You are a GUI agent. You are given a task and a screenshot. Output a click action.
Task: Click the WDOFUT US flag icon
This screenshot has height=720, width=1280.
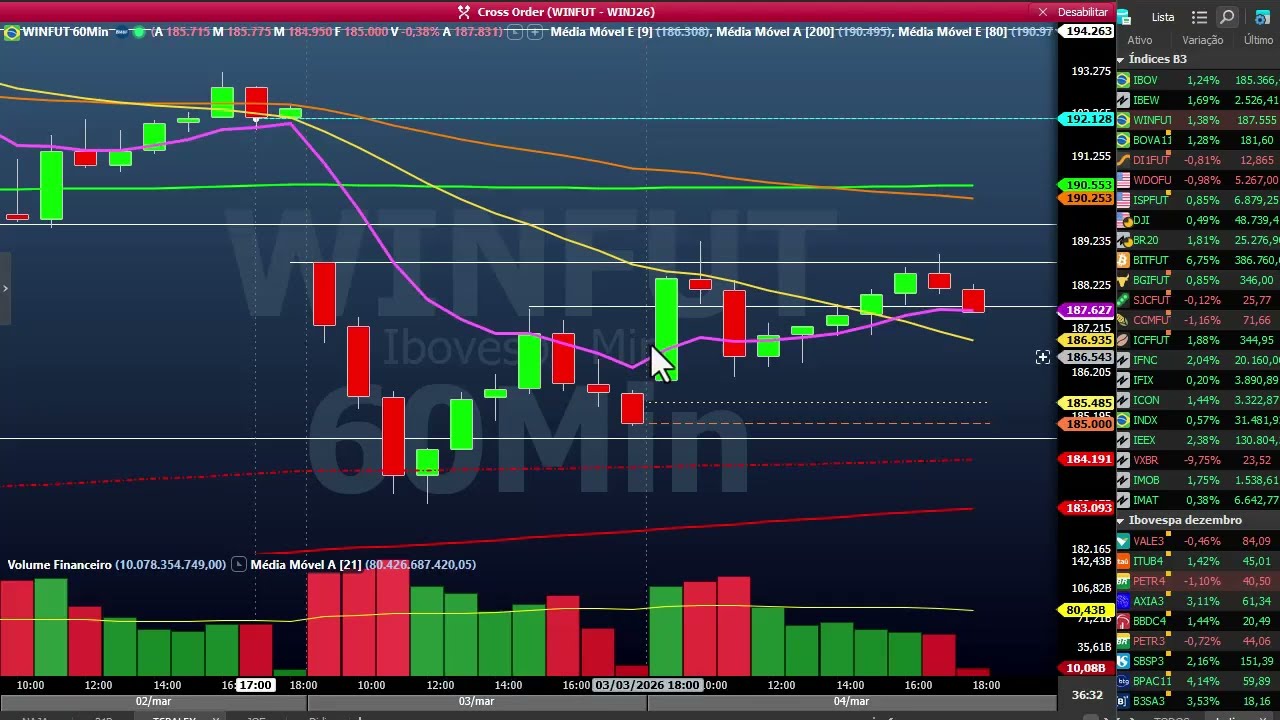tap(1123, 180)
